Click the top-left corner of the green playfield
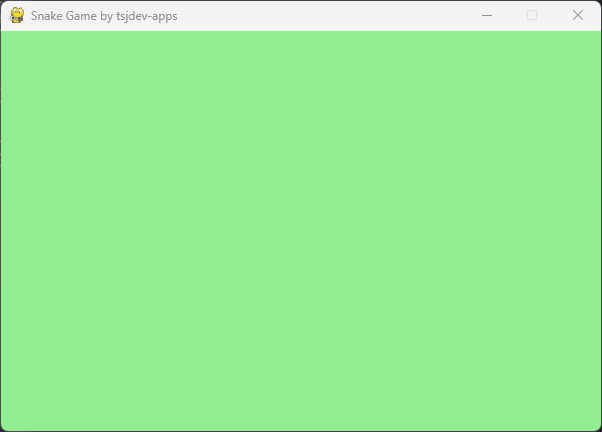 (4, 34)
